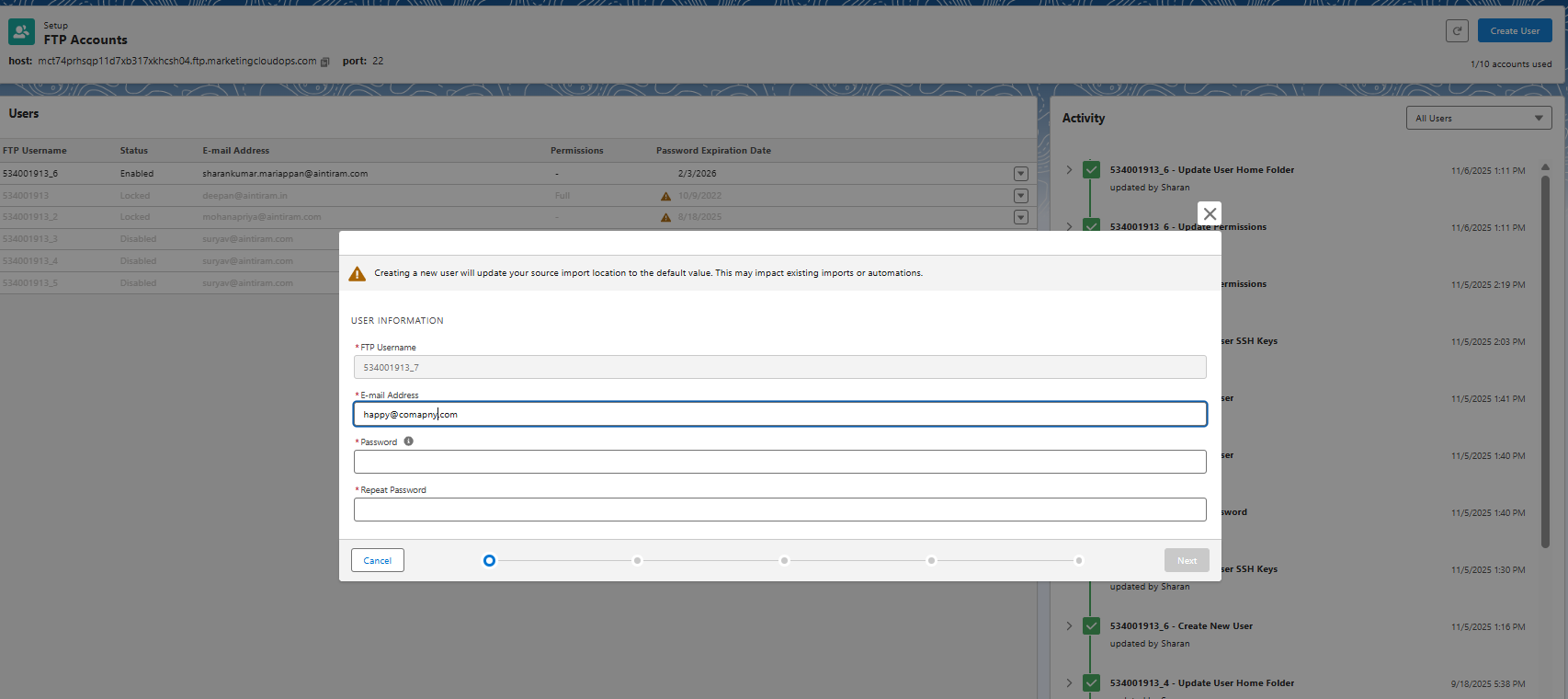This screenshot has width=1568, height=699.
Task: Focus the Repeat Password field
Action: (x=779, y=510)
